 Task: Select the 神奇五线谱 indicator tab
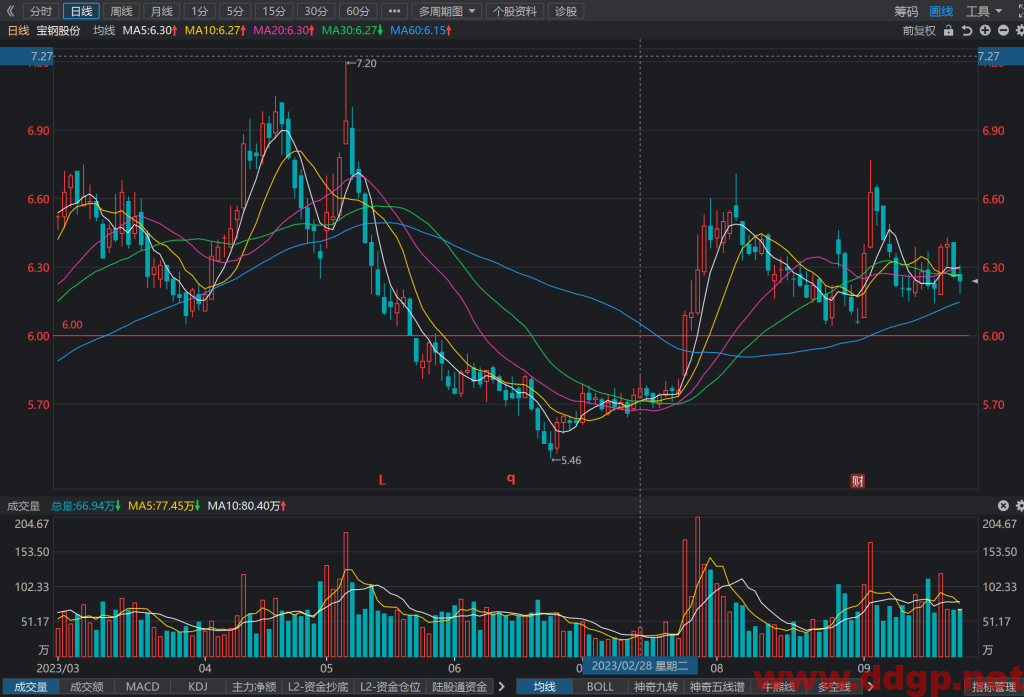tap(717, 687)
